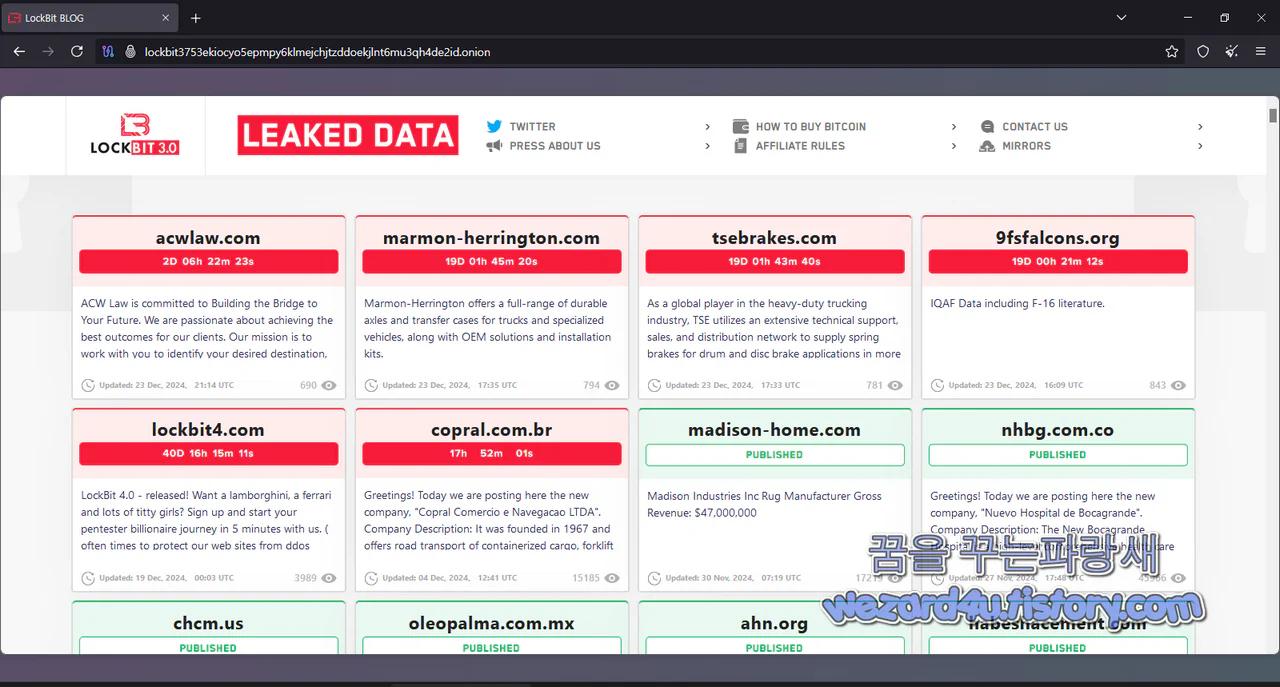Viewport: 1280px width, 687px height.
Task: Open the chcm.us card title
Action: [208, 623]
